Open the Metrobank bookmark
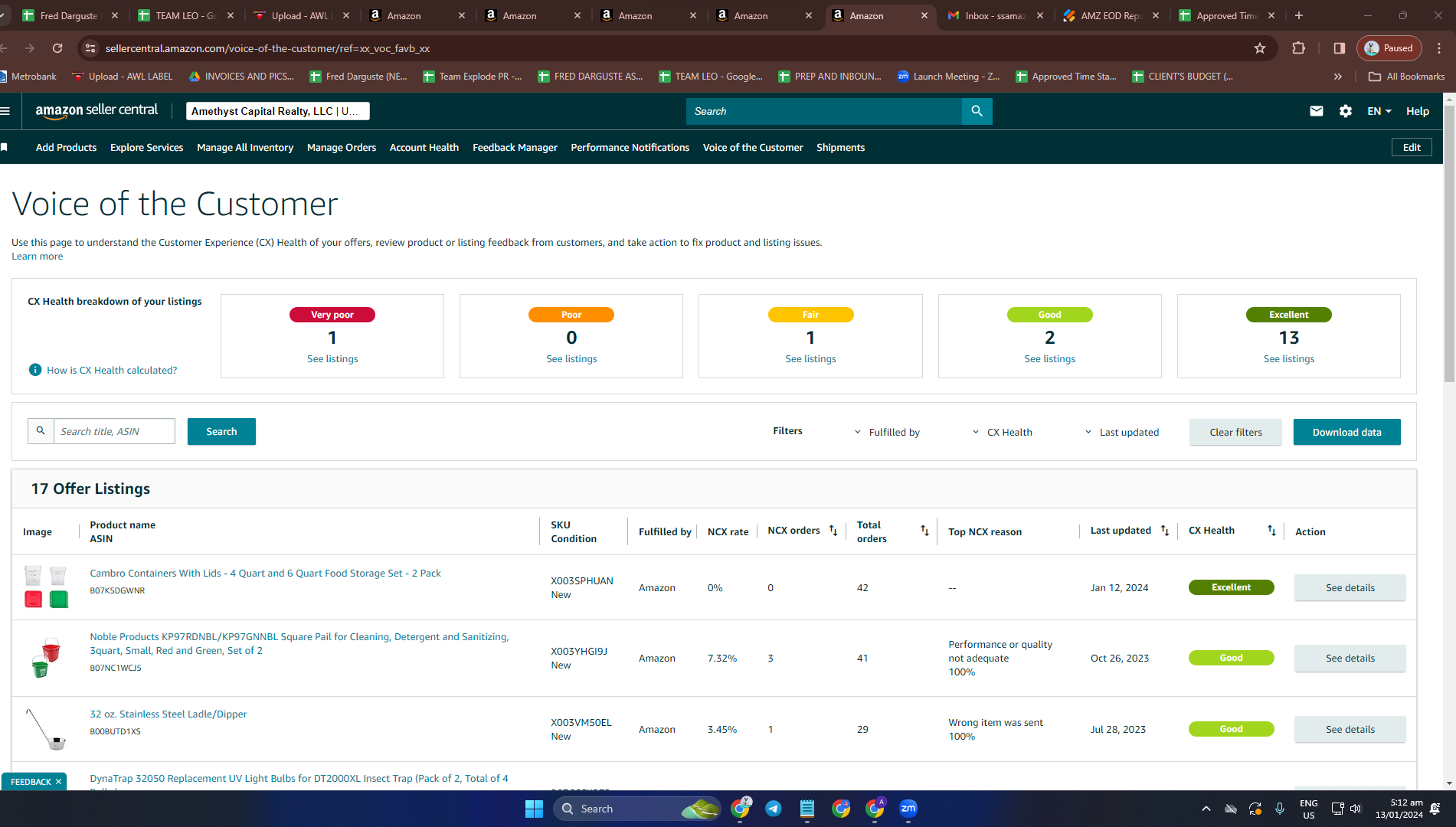This screenshot has width=1456, height=827. tap(28, 77)
